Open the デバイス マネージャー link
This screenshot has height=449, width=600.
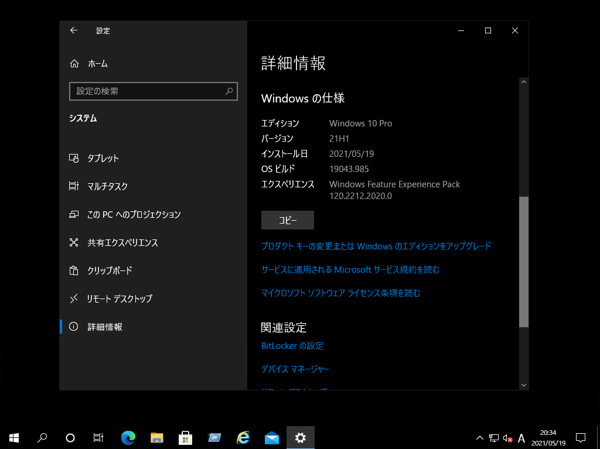click(x=295, y=369)
